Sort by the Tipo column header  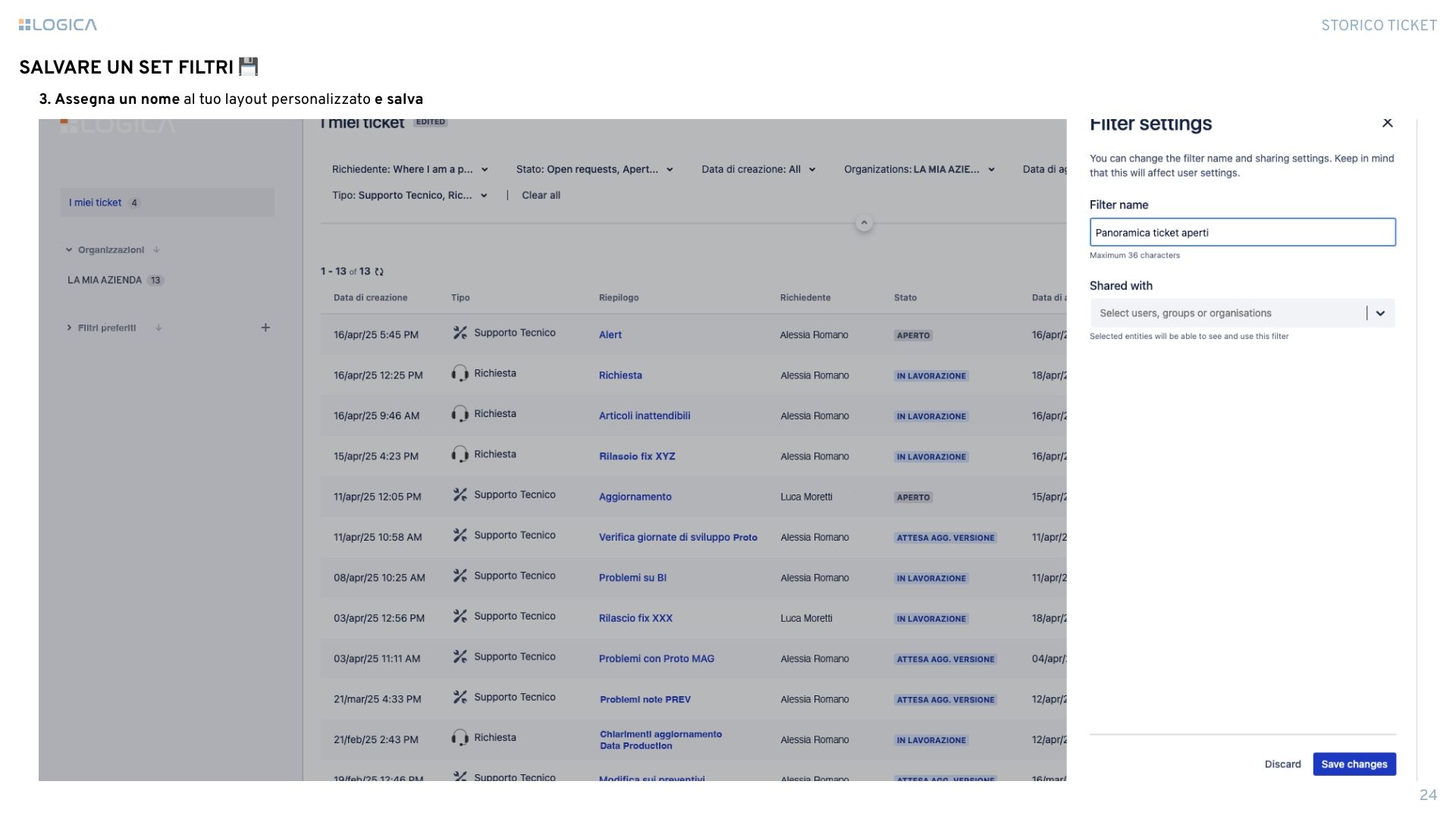point(460,297)
